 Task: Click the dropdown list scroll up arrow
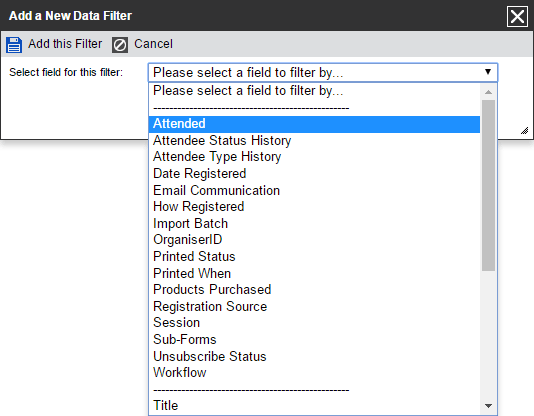[x=488, y=92]
